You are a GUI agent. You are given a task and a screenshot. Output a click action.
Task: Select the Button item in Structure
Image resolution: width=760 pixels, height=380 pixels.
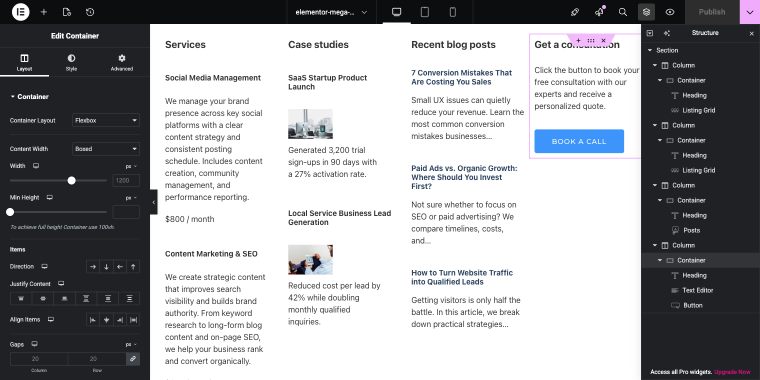[x=693, y=305]
